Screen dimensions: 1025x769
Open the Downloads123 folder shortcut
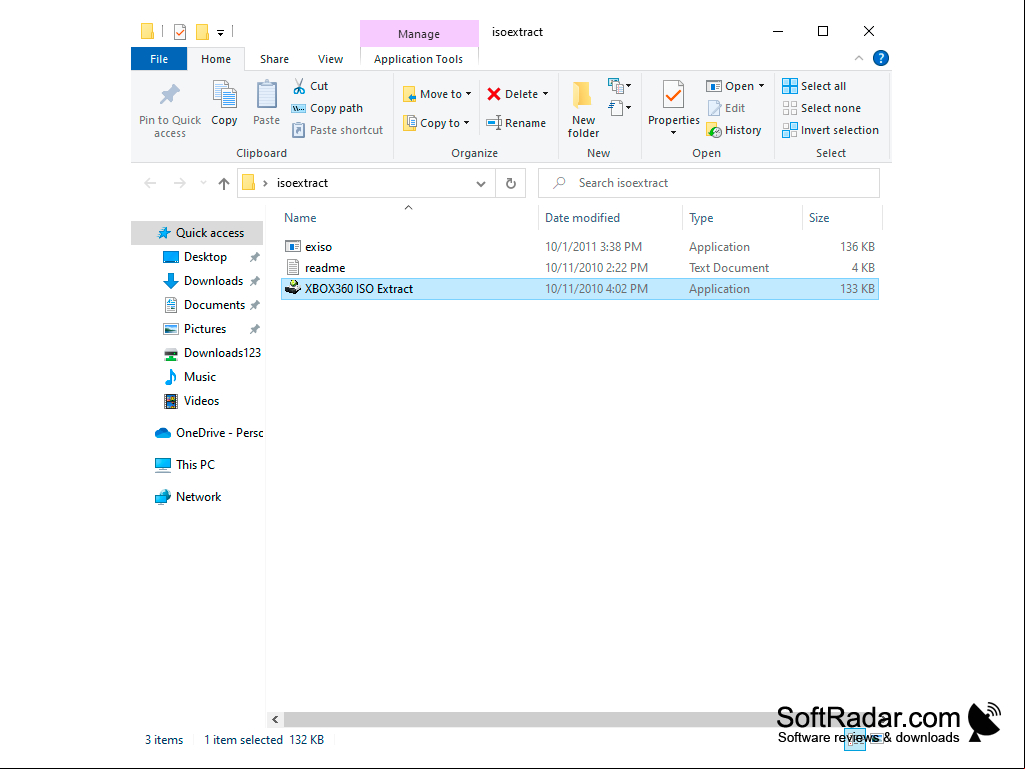(212, 353)
